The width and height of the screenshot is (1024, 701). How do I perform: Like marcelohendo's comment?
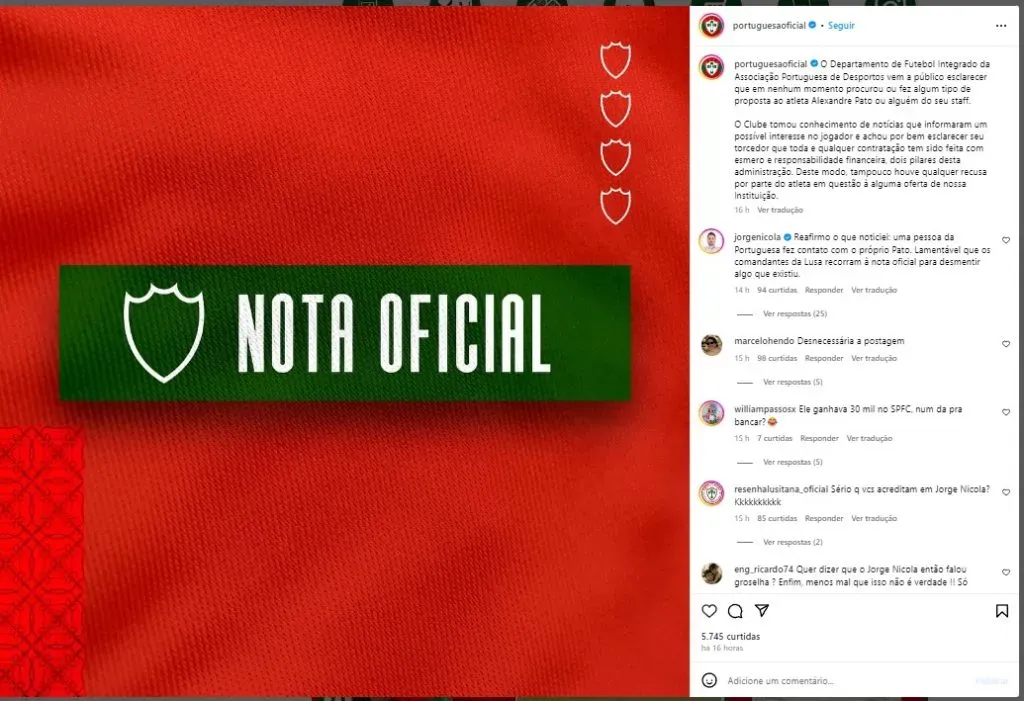click(1005, 343)
